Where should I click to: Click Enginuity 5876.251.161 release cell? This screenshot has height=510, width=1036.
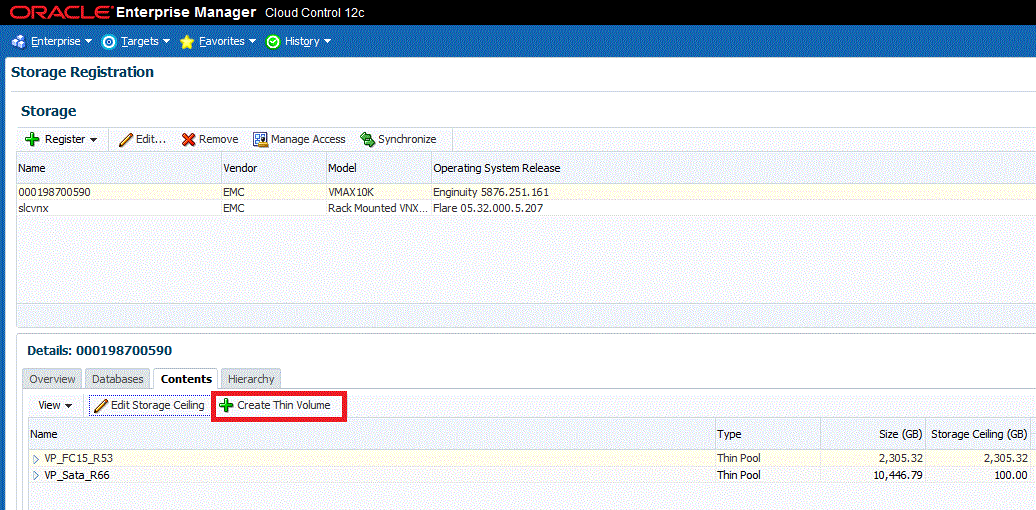[491, 192]
